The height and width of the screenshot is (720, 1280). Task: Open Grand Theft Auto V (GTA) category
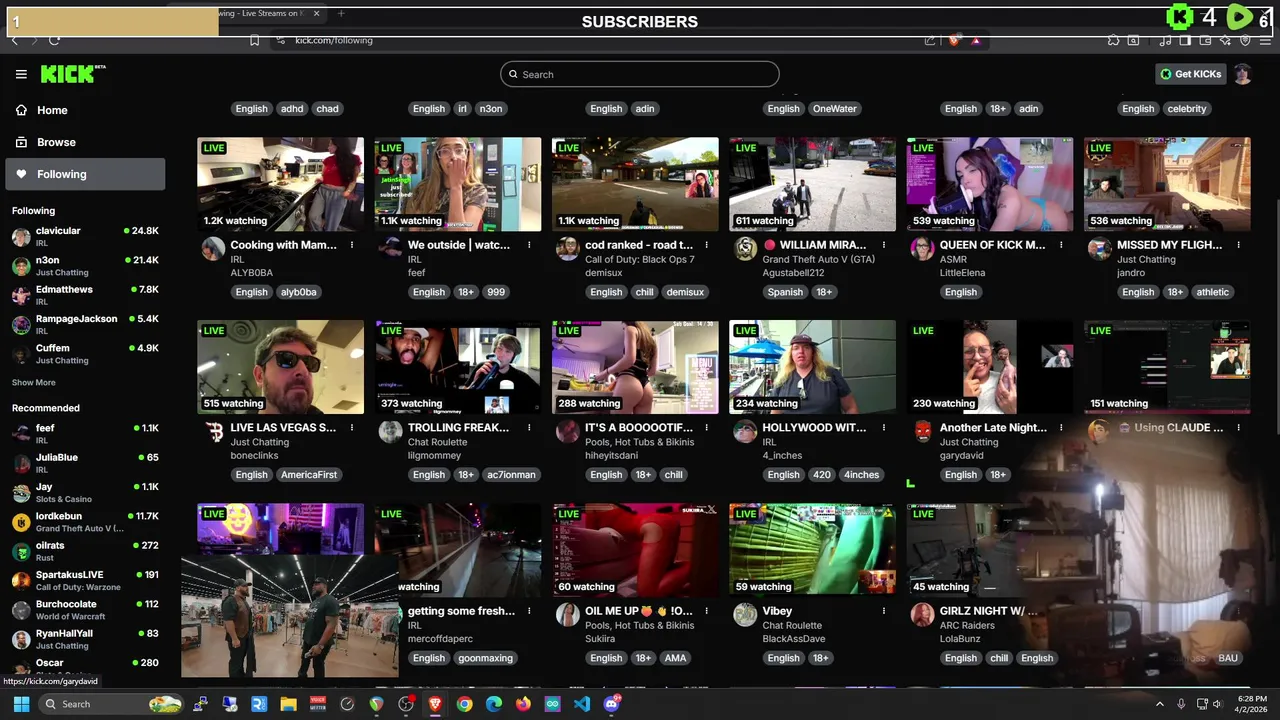pos(818,260)
